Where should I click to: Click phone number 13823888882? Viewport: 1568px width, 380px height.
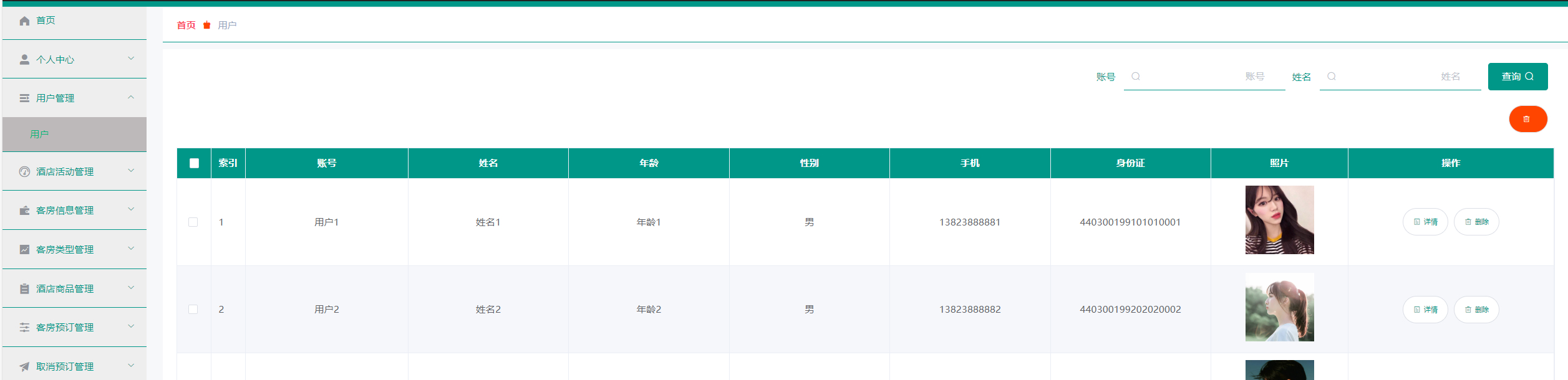pos(970,310)
